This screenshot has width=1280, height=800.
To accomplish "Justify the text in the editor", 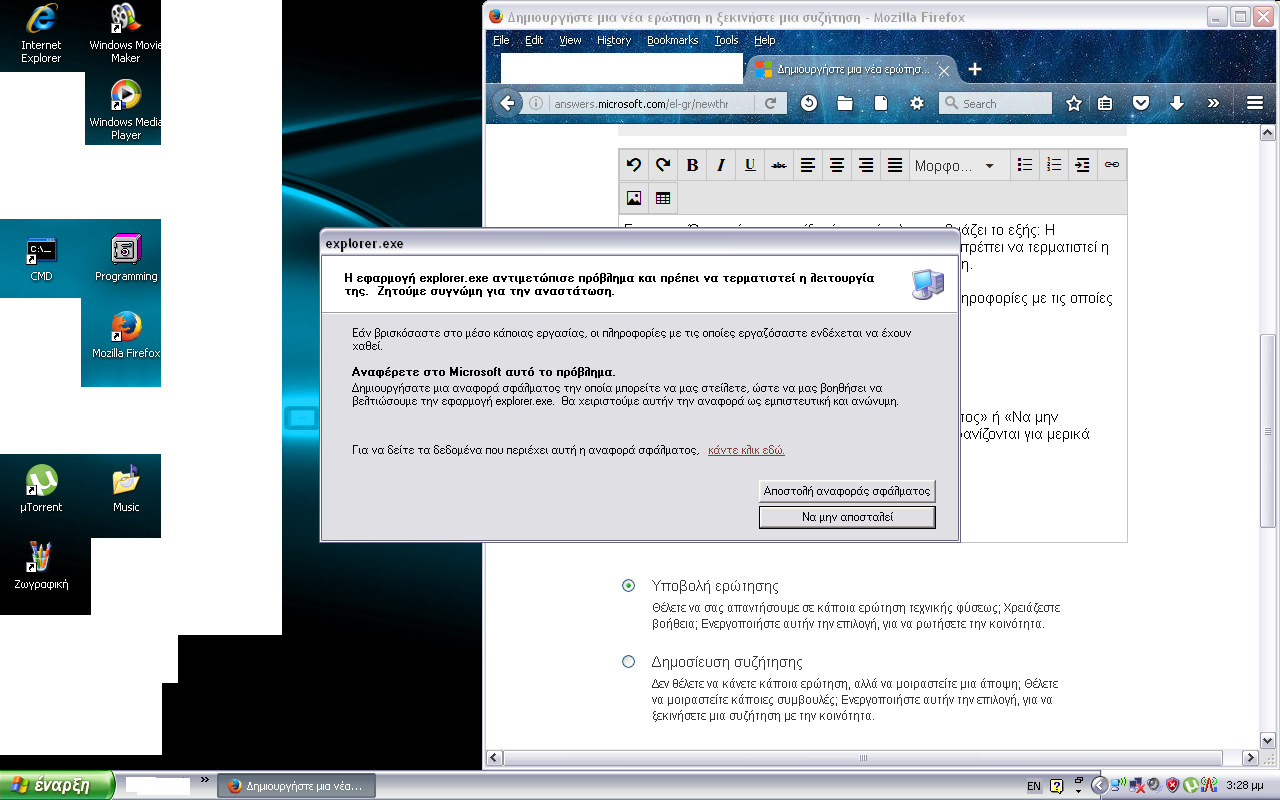I will [895, 165].
